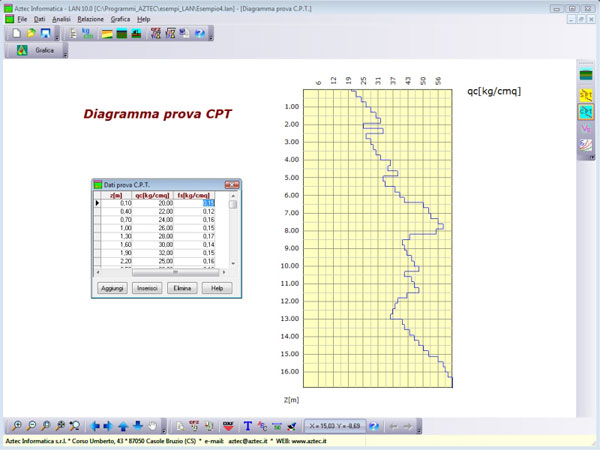Select the hand pan tool
This screenshot has height=450, width=600.
click(x=152, y=426)
